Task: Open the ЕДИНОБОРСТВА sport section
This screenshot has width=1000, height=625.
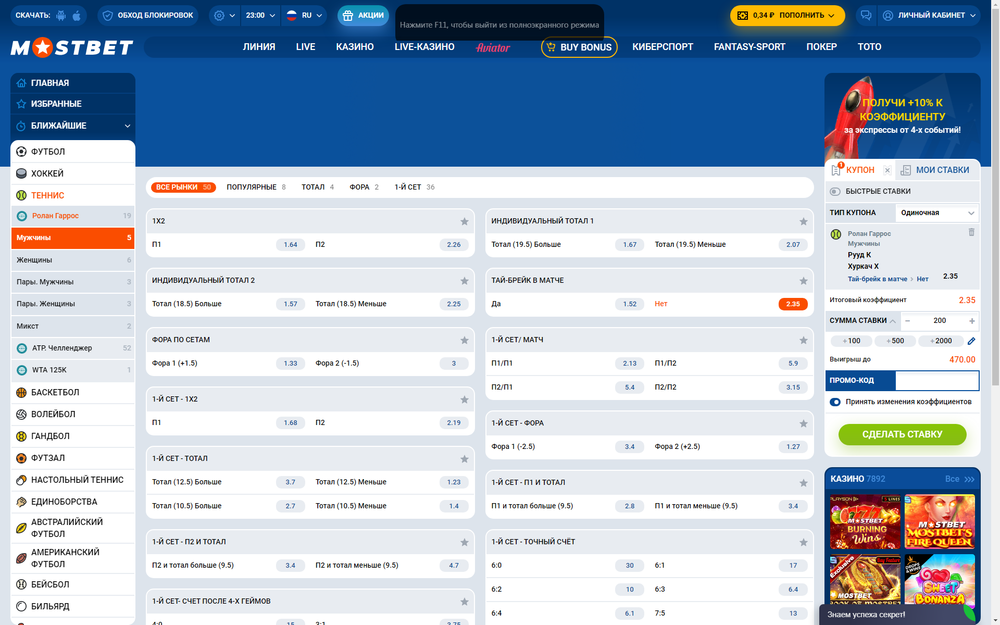Action: coord(73,502)
